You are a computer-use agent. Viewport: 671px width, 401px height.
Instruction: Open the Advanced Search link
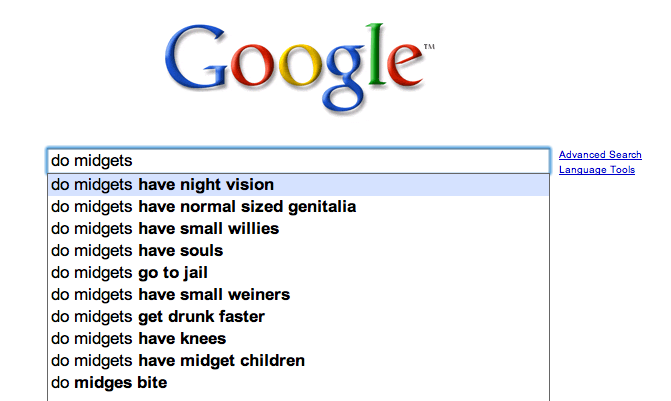coord(600,155)
